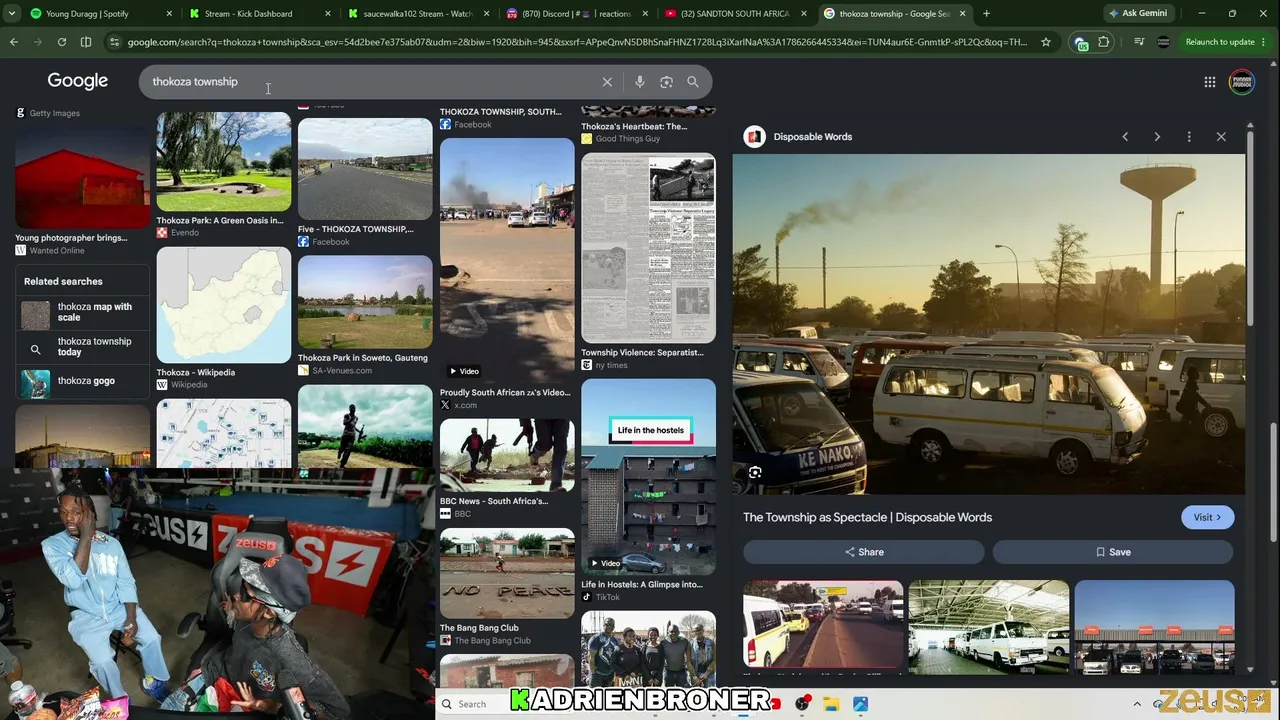Submit search with the magnifying glass icon
This screenshot has width=1280, height=720.
(x=693, y=82)
